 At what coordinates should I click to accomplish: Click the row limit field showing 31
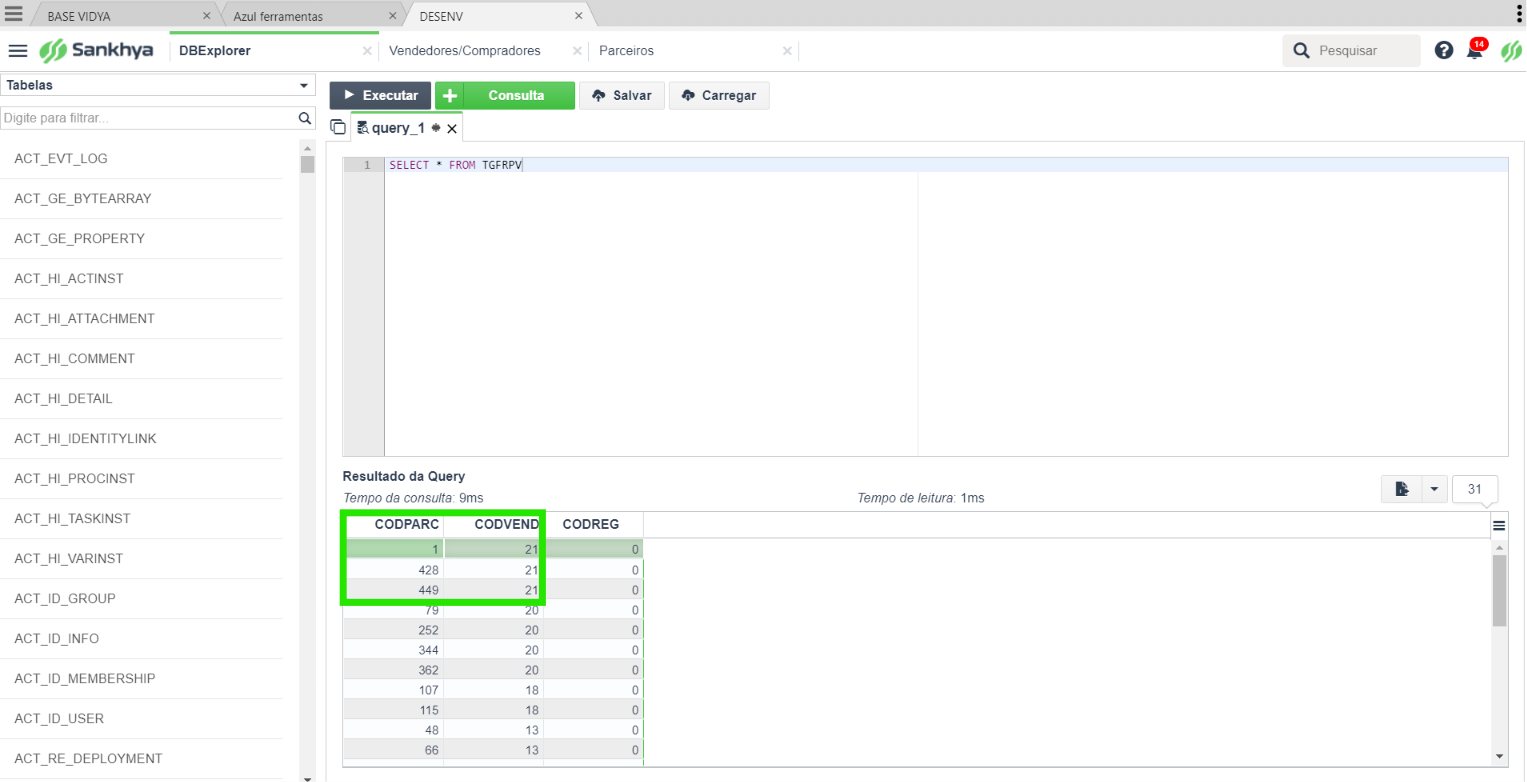click(x=1475, y=489)
